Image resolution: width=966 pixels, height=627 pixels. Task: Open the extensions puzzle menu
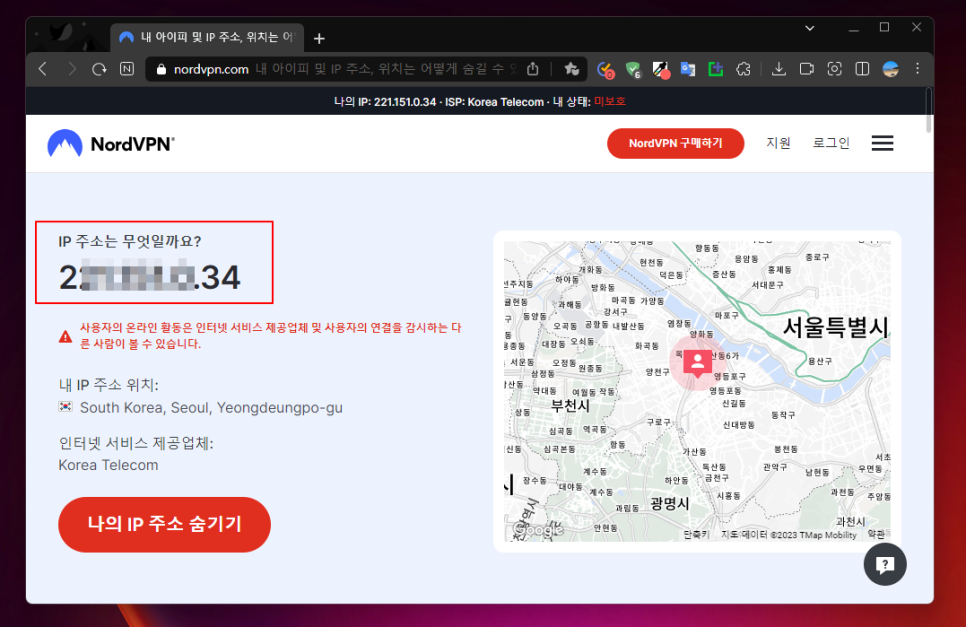[744, 69]
